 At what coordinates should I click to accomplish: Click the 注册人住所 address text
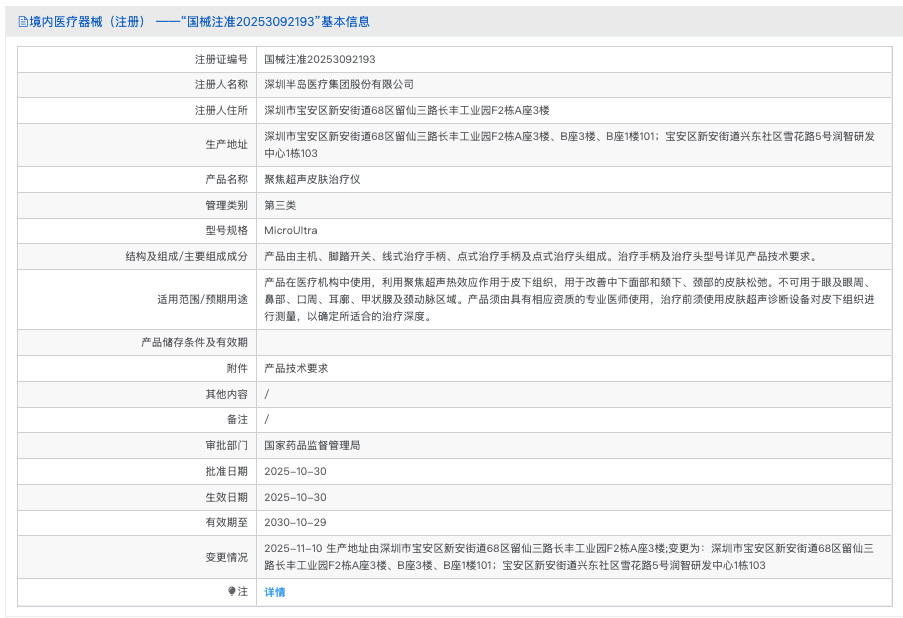[x=406, y=110]
